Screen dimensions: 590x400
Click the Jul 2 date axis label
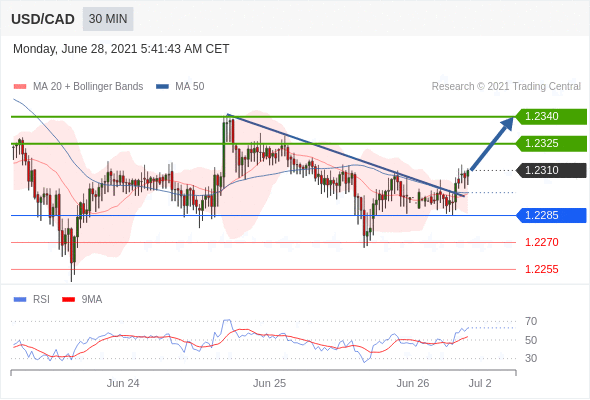[480, 383]
